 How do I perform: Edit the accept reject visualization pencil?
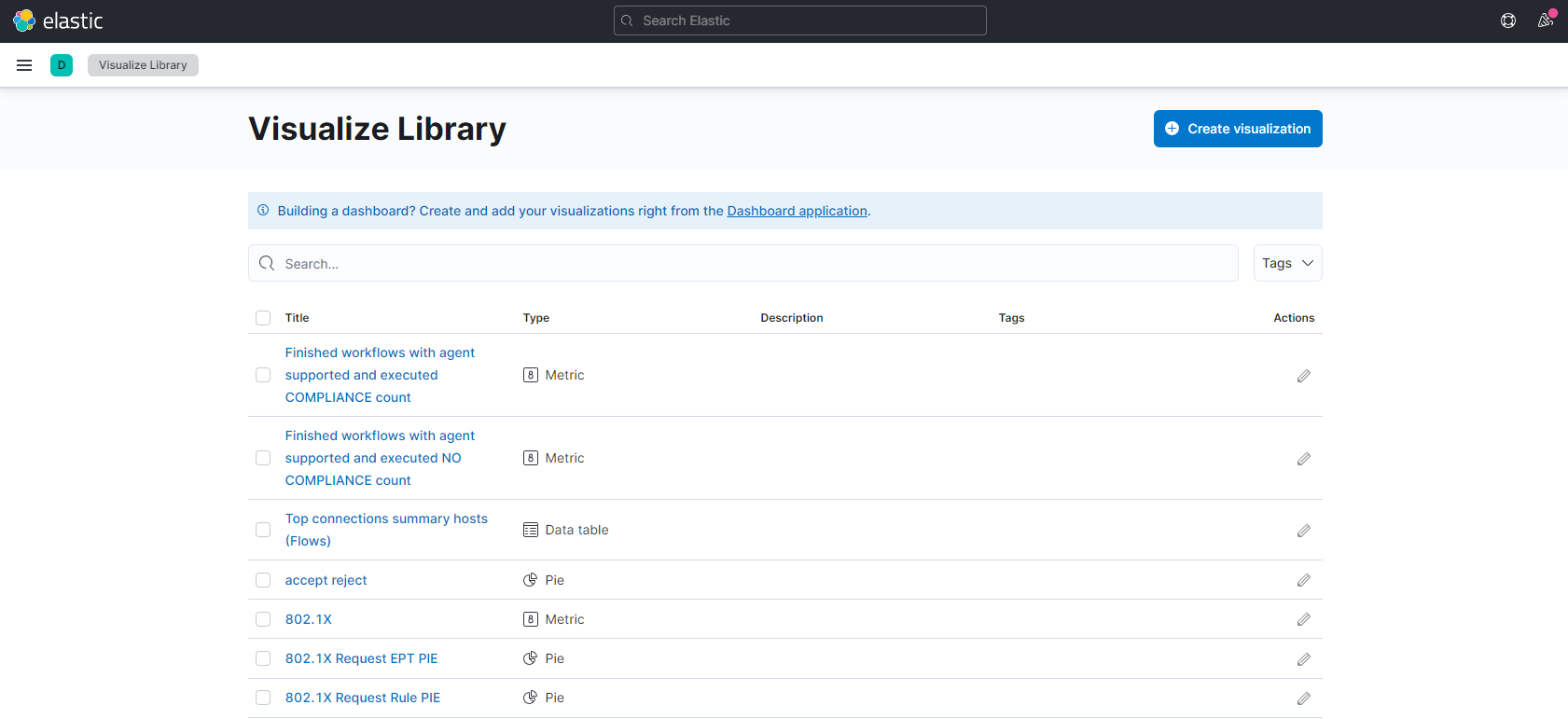1303,580
